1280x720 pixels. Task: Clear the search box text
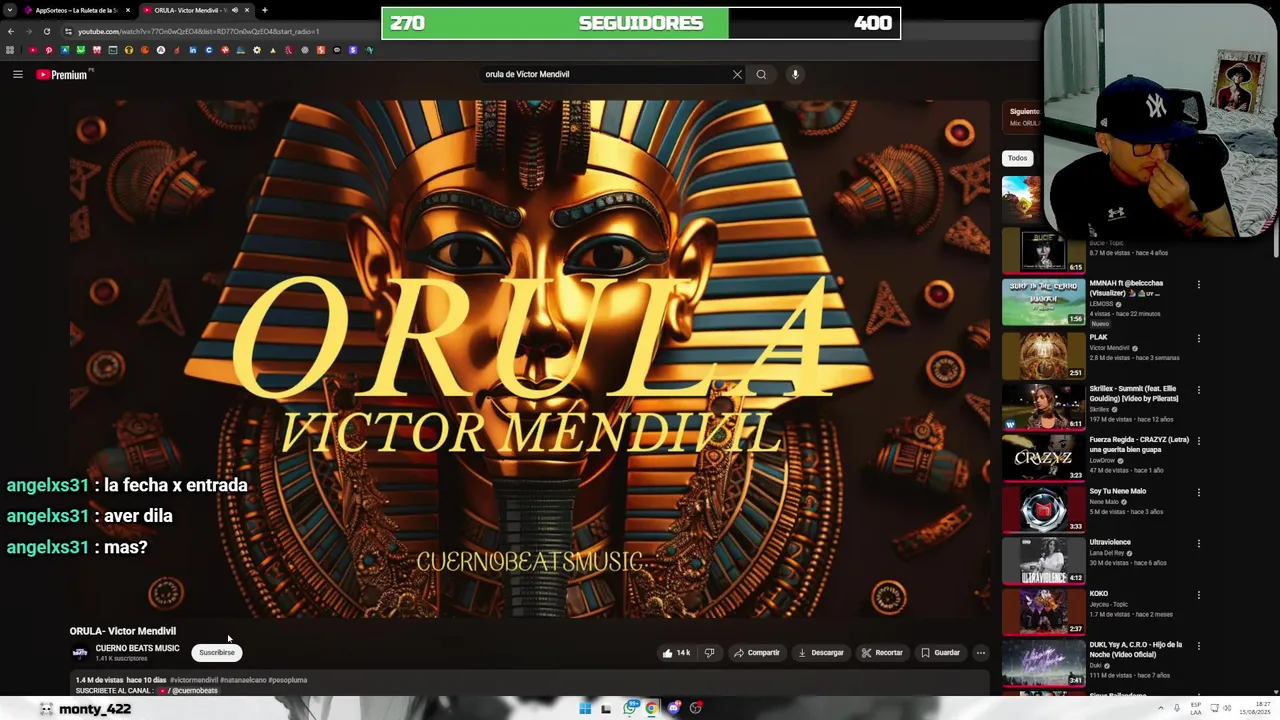click(737, 74)
